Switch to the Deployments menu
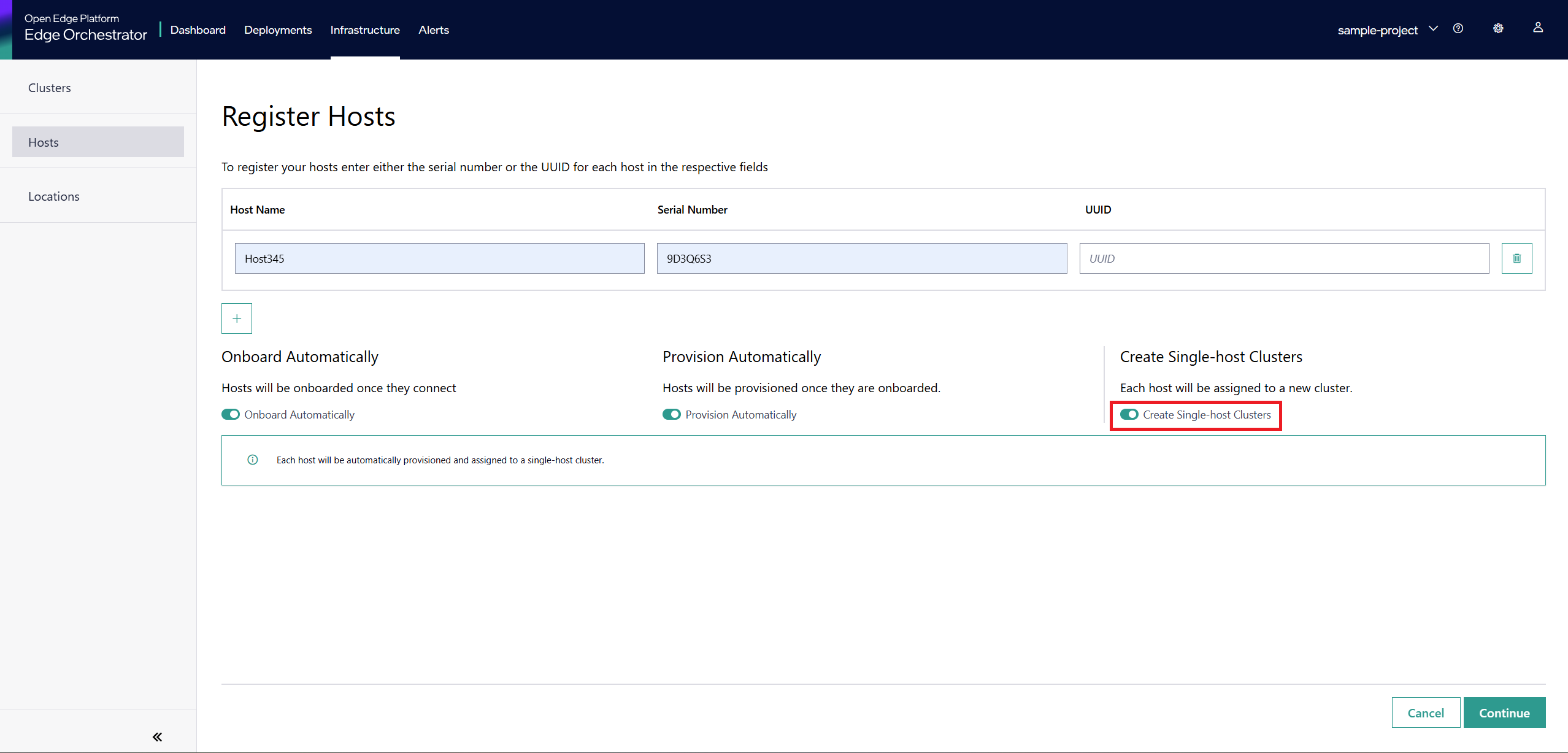 [277, 29]
